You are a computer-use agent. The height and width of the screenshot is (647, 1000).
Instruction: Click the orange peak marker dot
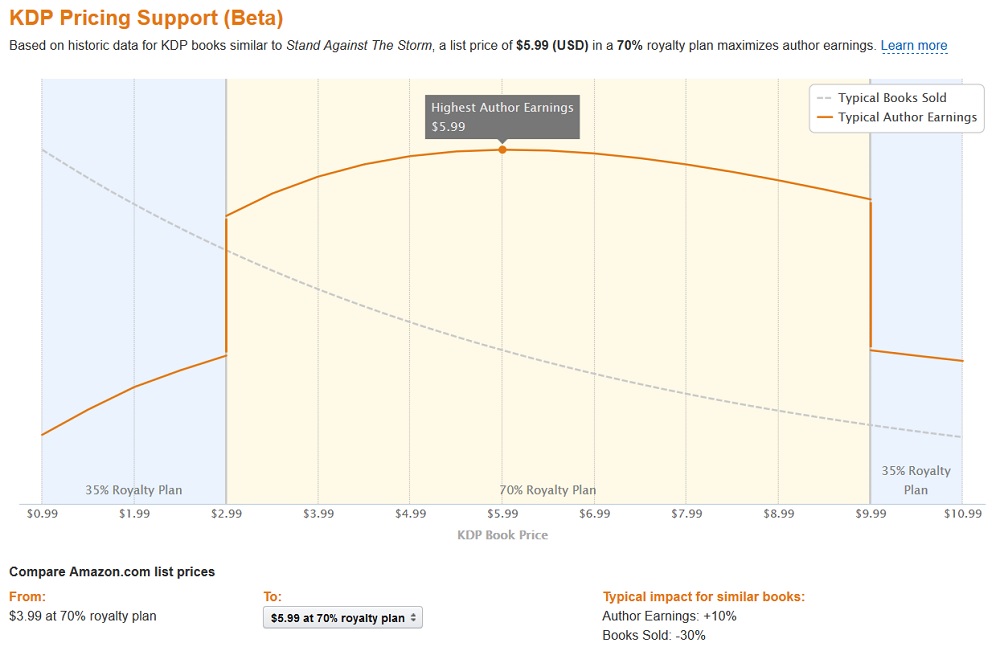502,149
